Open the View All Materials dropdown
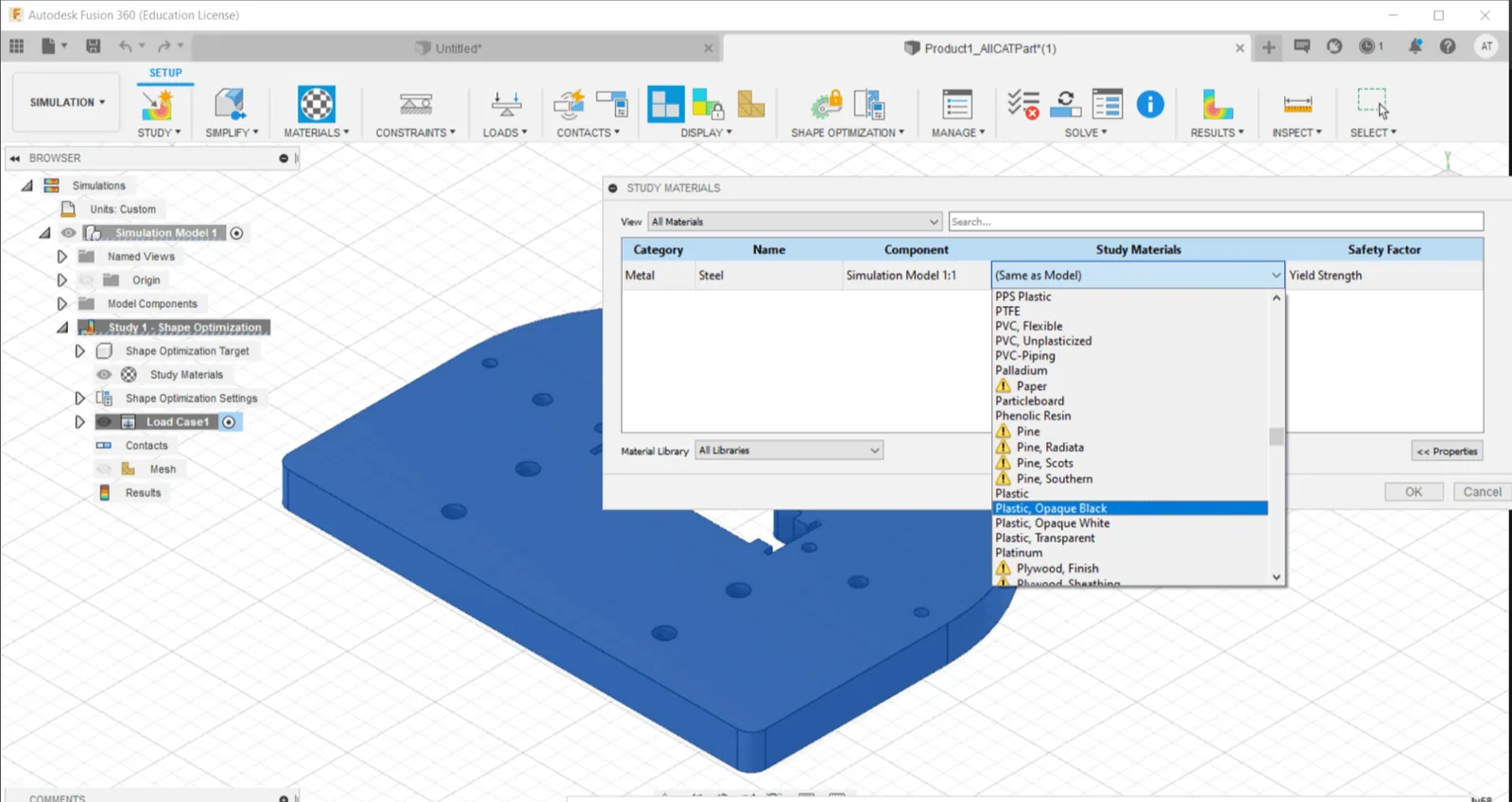1512x802 pixels. (x=795, y=222)
